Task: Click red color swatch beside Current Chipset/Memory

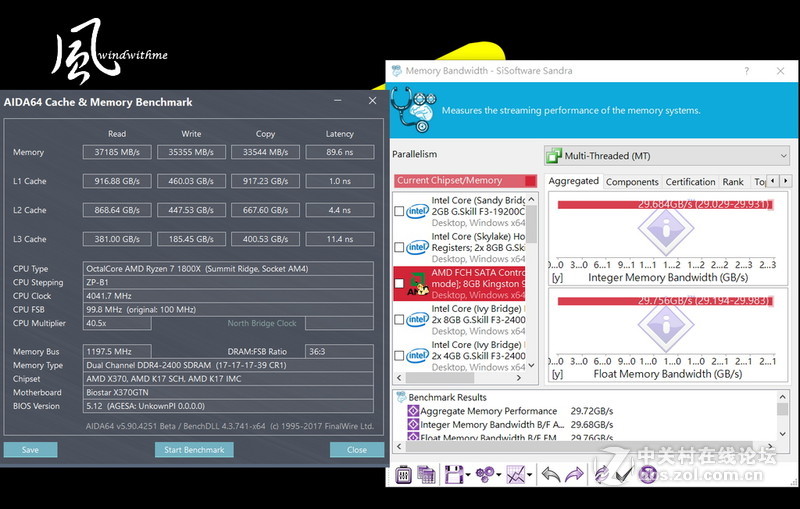Action: tap(531, 181)
